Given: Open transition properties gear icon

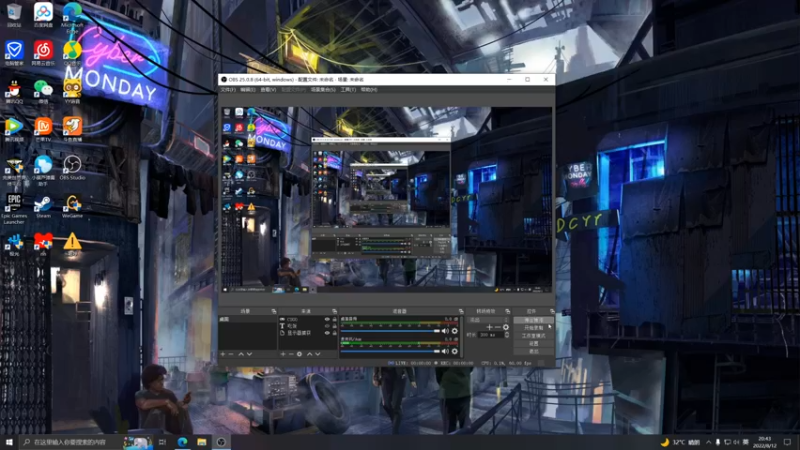Looking at the screenshot, I should [506, 327].
